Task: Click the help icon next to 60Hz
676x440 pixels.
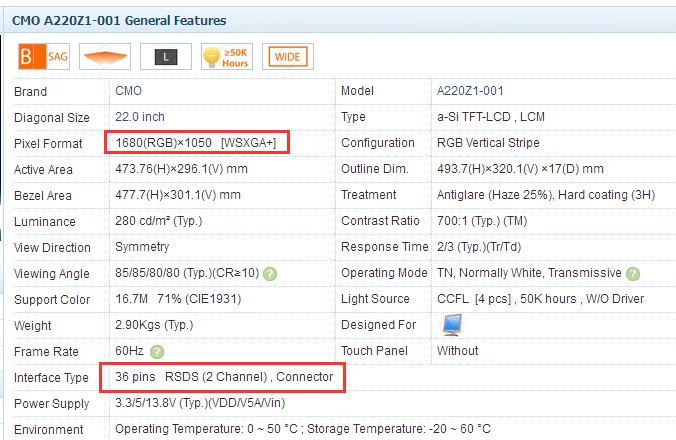Action: pos(157,352)
